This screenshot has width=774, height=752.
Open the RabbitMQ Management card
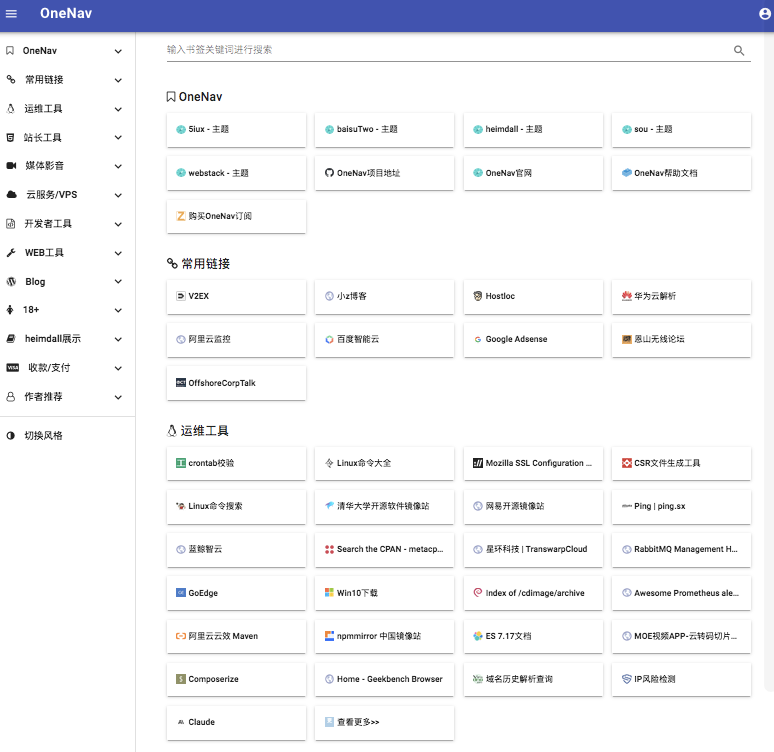[681, 550]
